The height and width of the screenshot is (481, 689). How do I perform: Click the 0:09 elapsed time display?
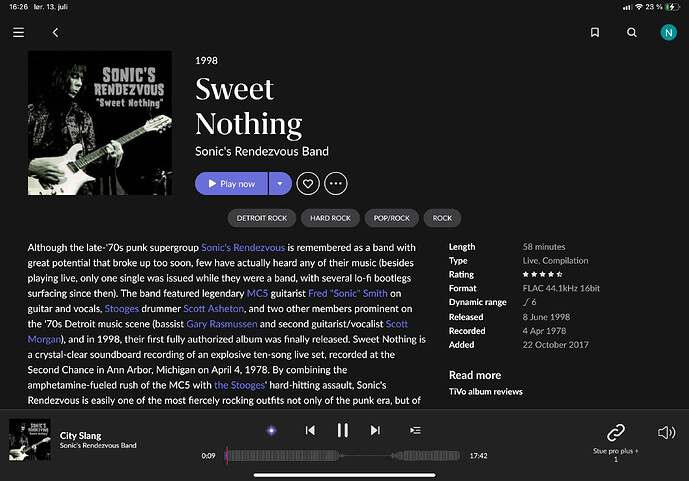tap(208, 456)
